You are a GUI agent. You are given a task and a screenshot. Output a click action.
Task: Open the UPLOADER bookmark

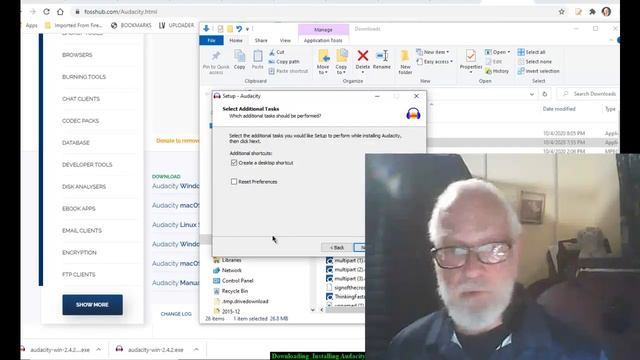(176, 25)
